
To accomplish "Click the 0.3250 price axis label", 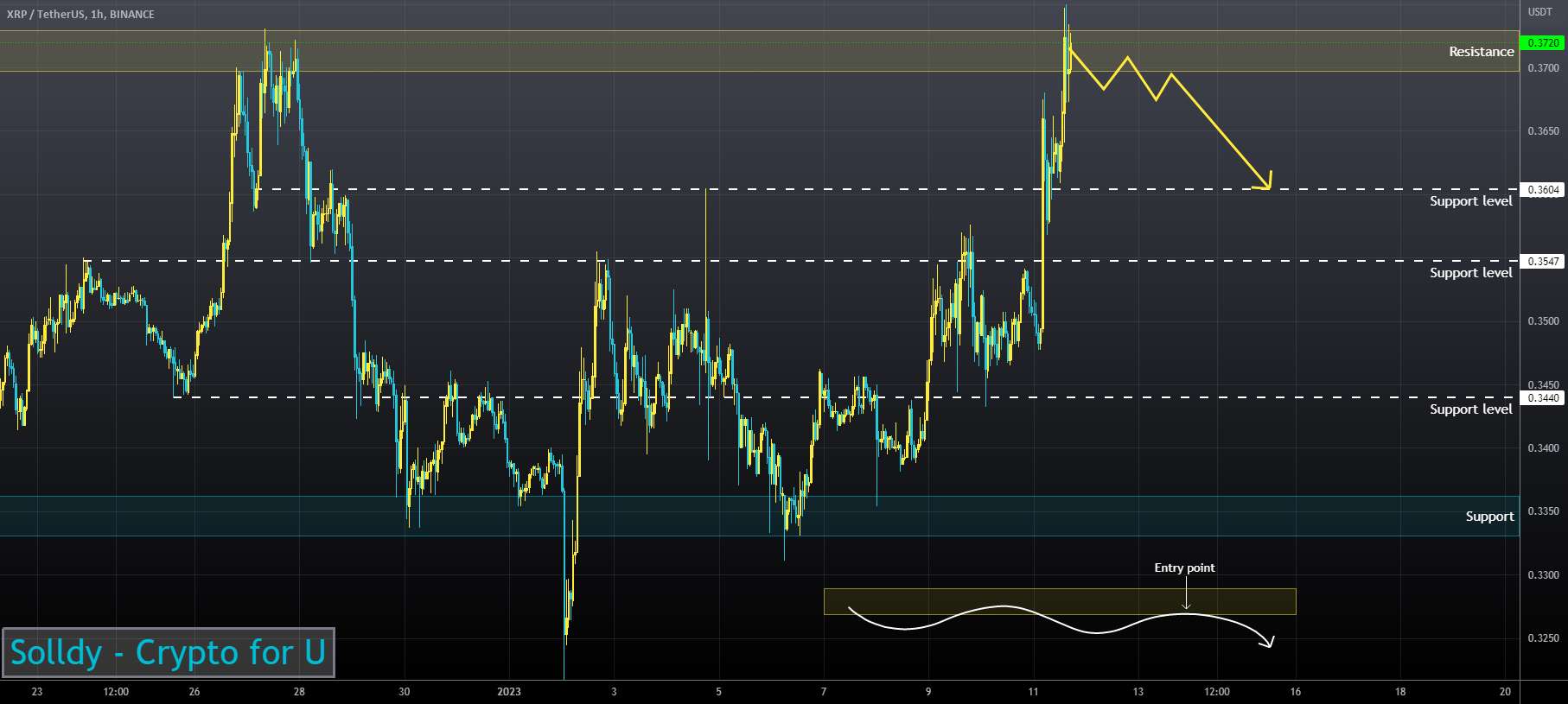I will coord(1543,638).
